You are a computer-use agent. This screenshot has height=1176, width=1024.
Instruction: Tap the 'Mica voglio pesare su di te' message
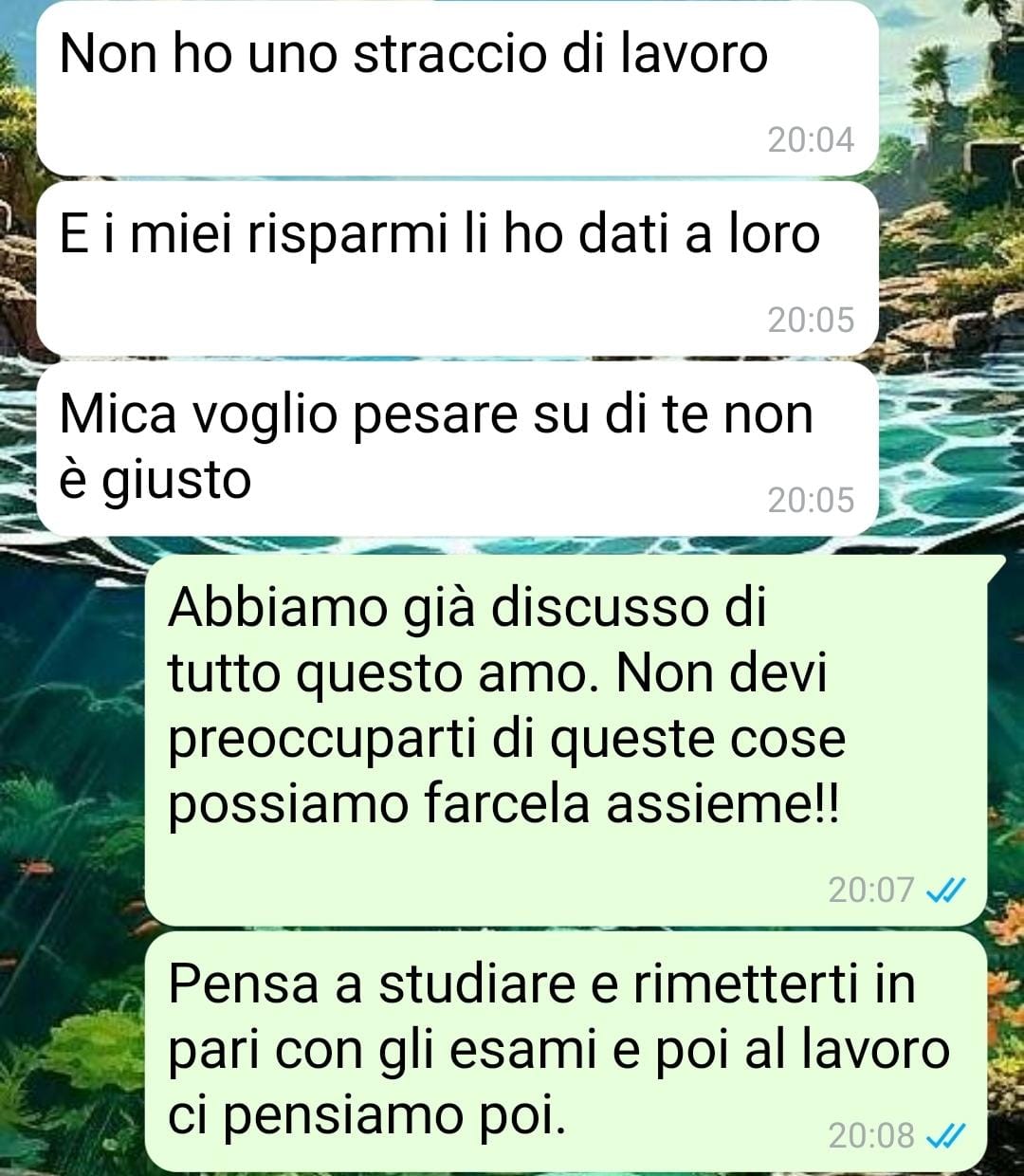(x=457, y=449)
